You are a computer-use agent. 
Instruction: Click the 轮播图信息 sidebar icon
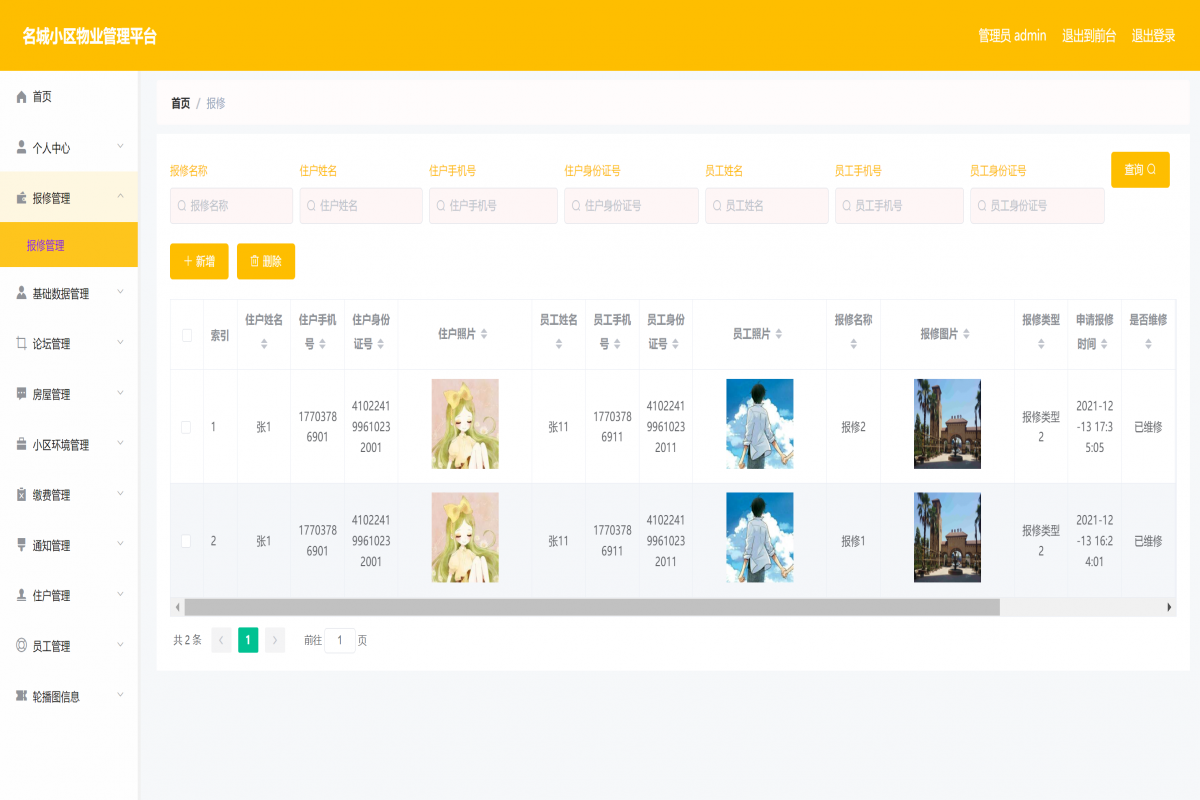(x=22, y=696)
